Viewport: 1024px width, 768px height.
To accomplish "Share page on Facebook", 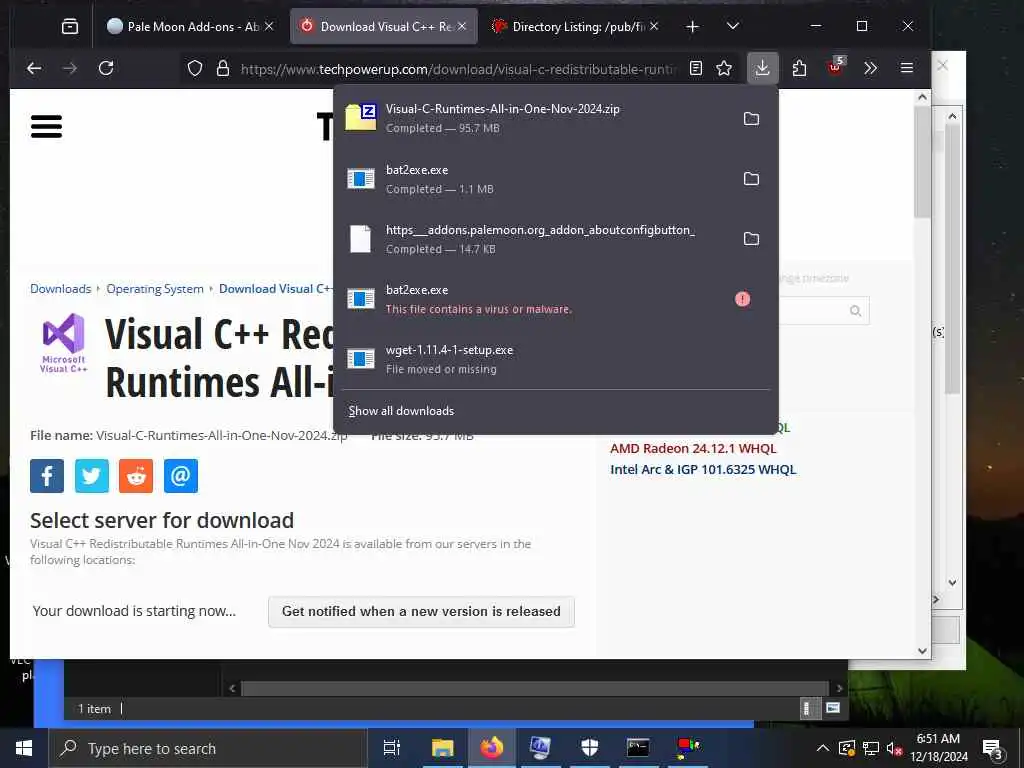I will point(47,475).
